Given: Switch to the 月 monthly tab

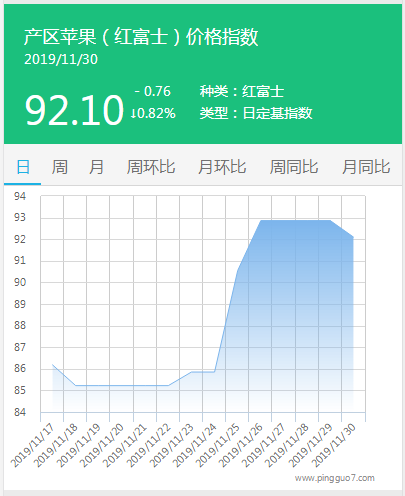Looking at the screenshot, I should pyautogui.click(x=96, y=167).
